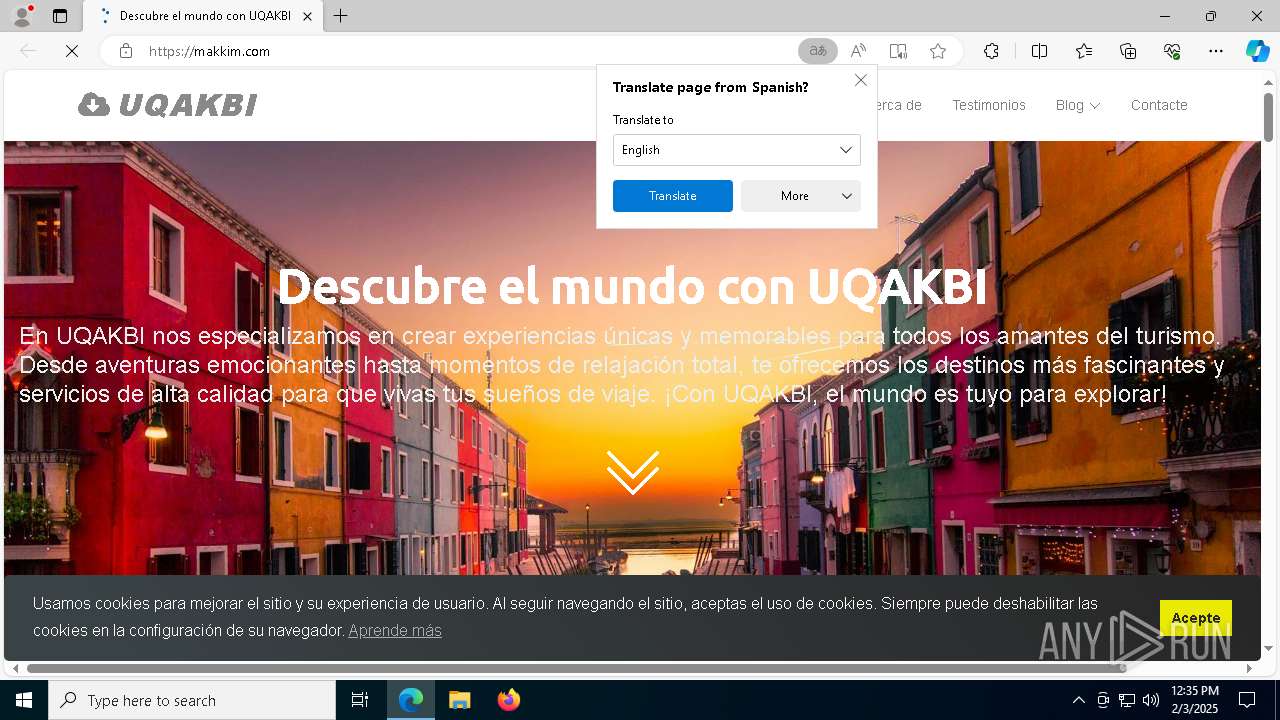This screenshot has height=720, width=1280.
Task: Open the Edge profile icon
Action: (22, 16)
